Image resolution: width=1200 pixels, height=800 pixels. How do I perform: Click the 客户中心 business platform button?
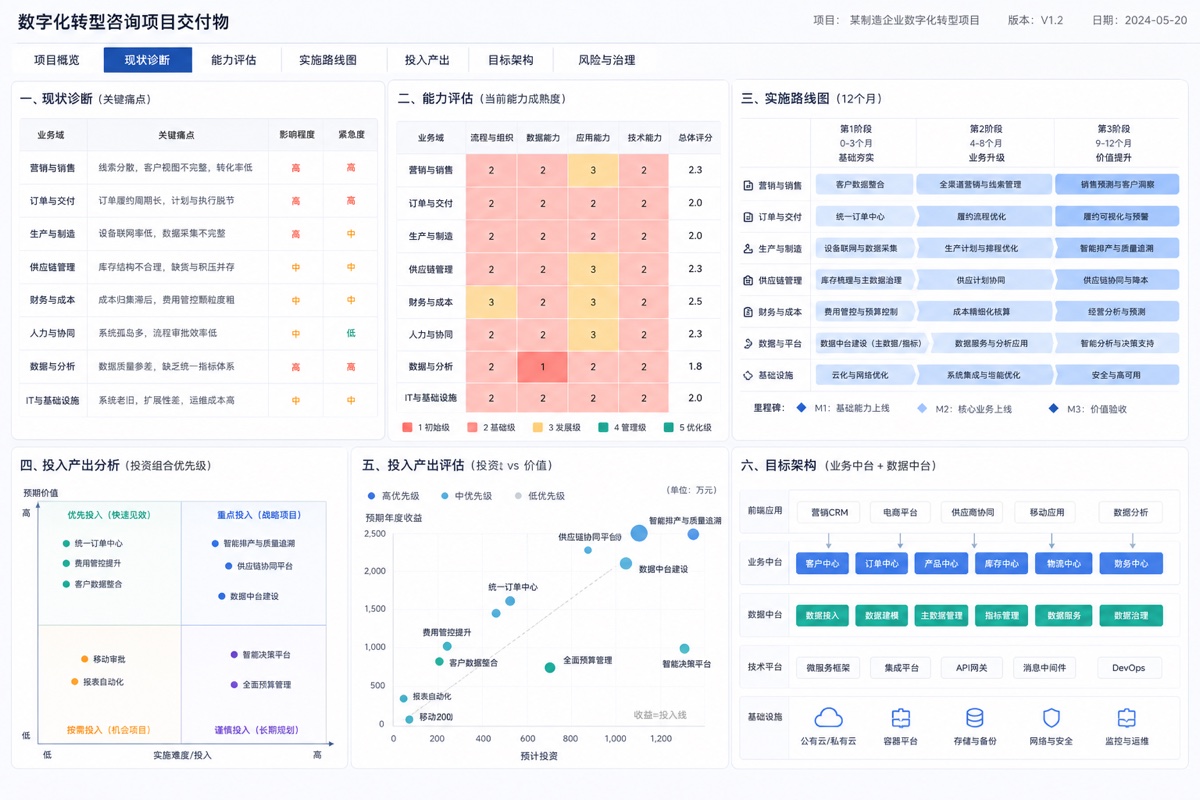click(x=823, y=563)
